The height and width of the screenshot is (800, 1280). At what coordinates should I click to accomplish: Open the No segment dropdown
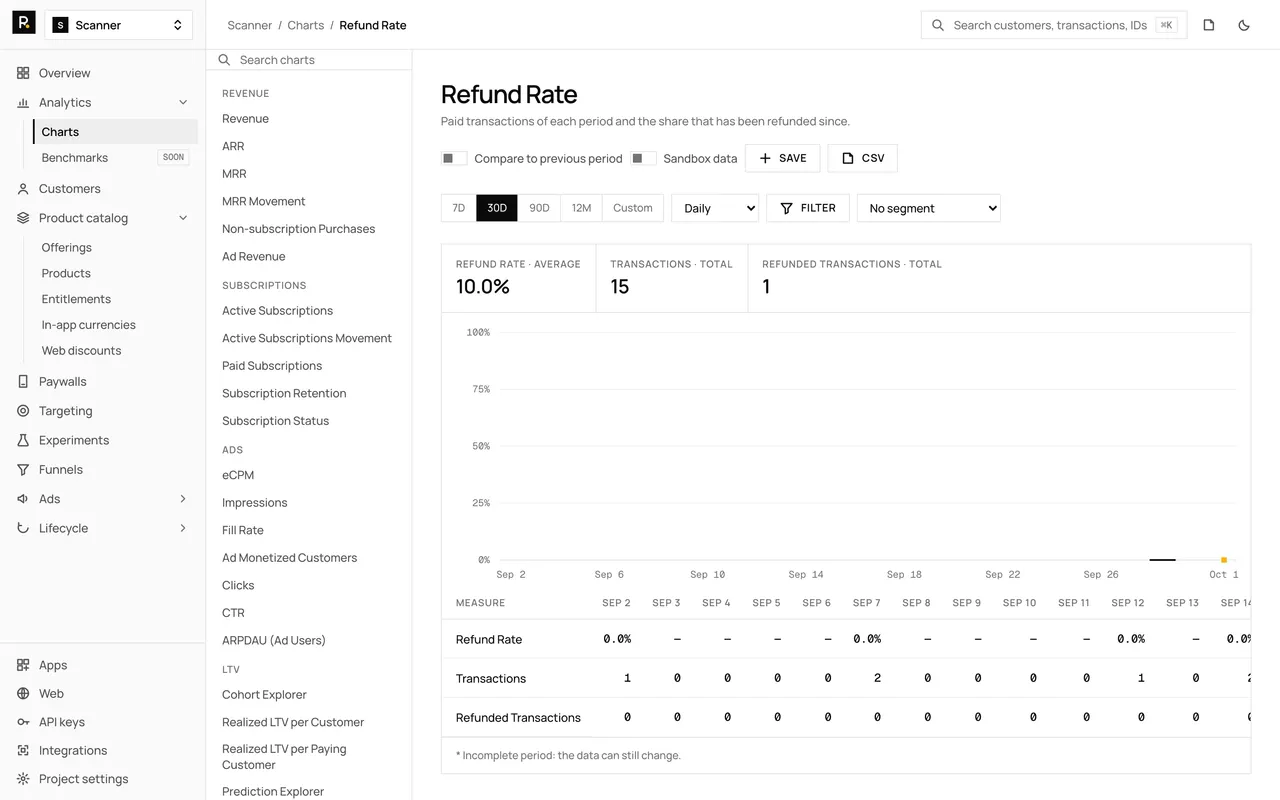(929, 208)
